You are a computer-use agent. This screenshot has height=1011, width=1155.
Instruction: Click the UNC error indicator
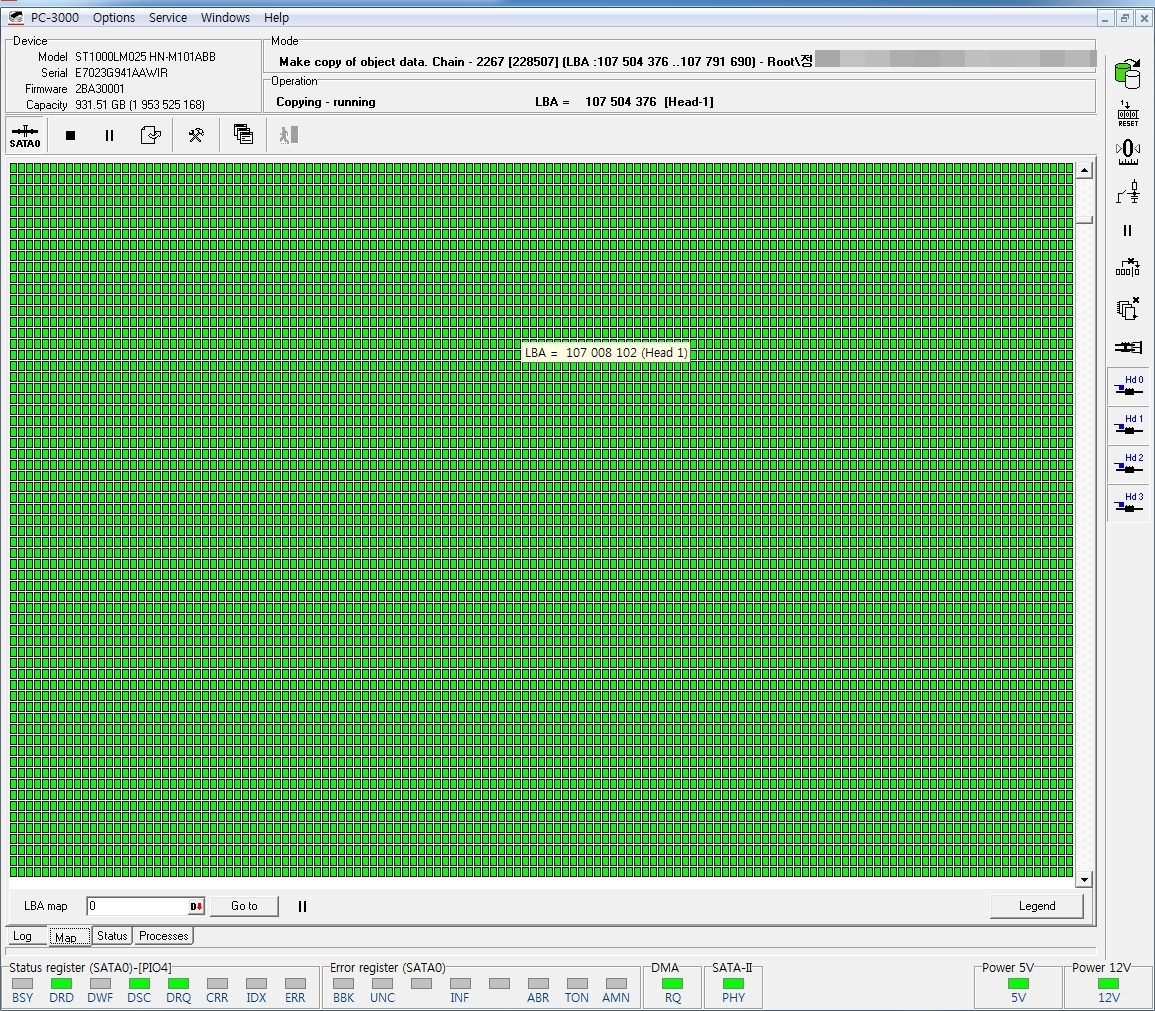[382, 984]
